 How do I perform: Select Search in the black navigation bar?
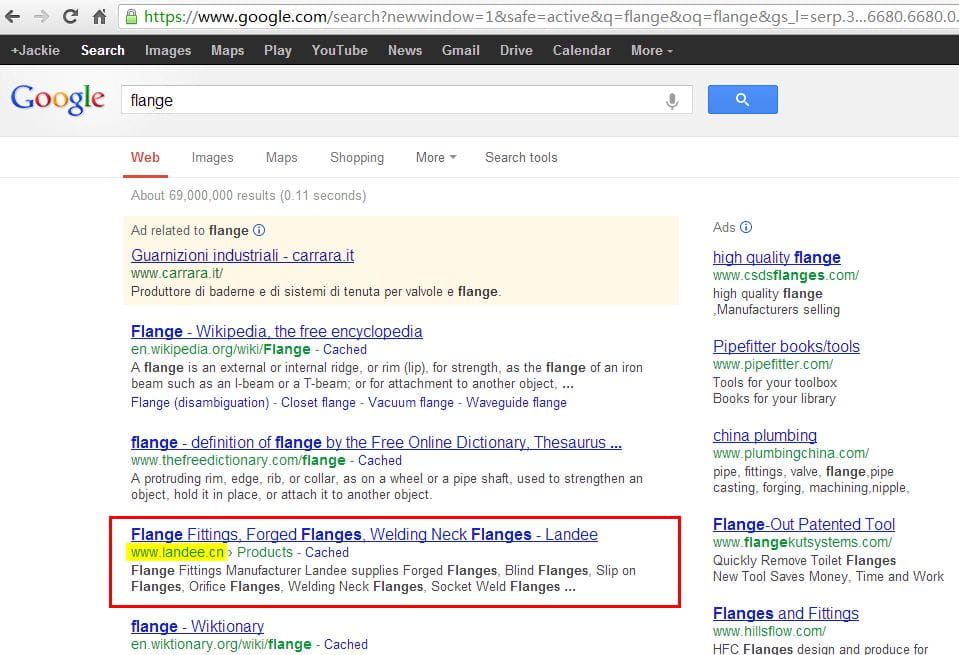tap(103, 50)
